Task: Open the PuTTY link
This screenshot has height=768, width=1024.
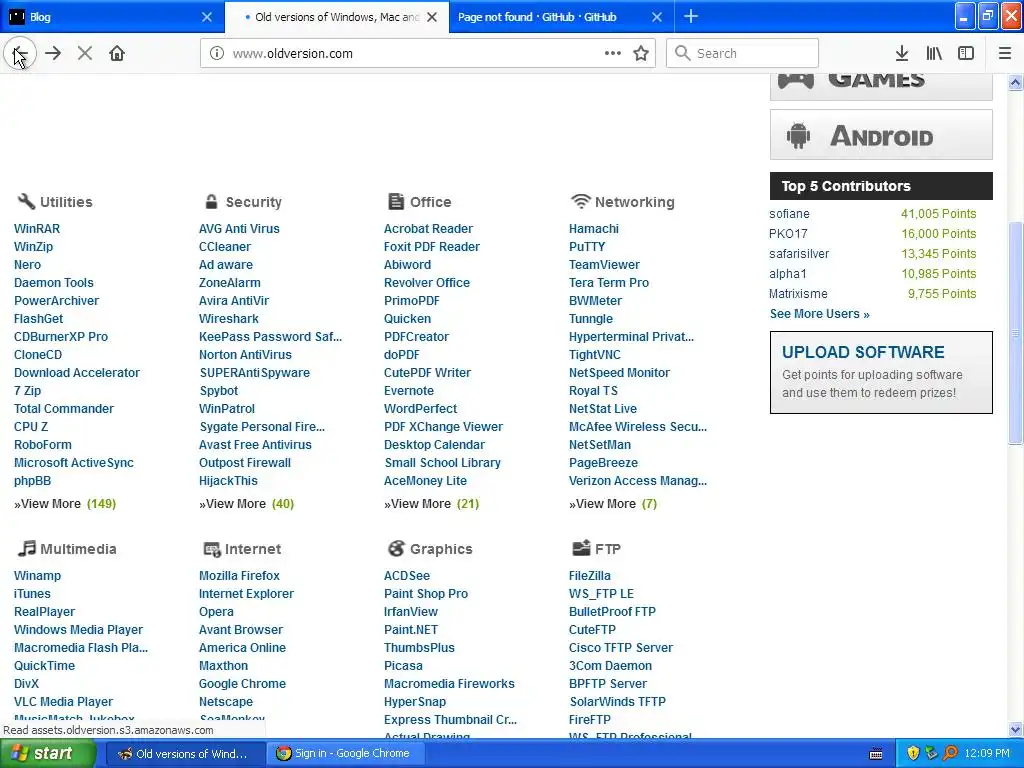Action: point(586,247)
